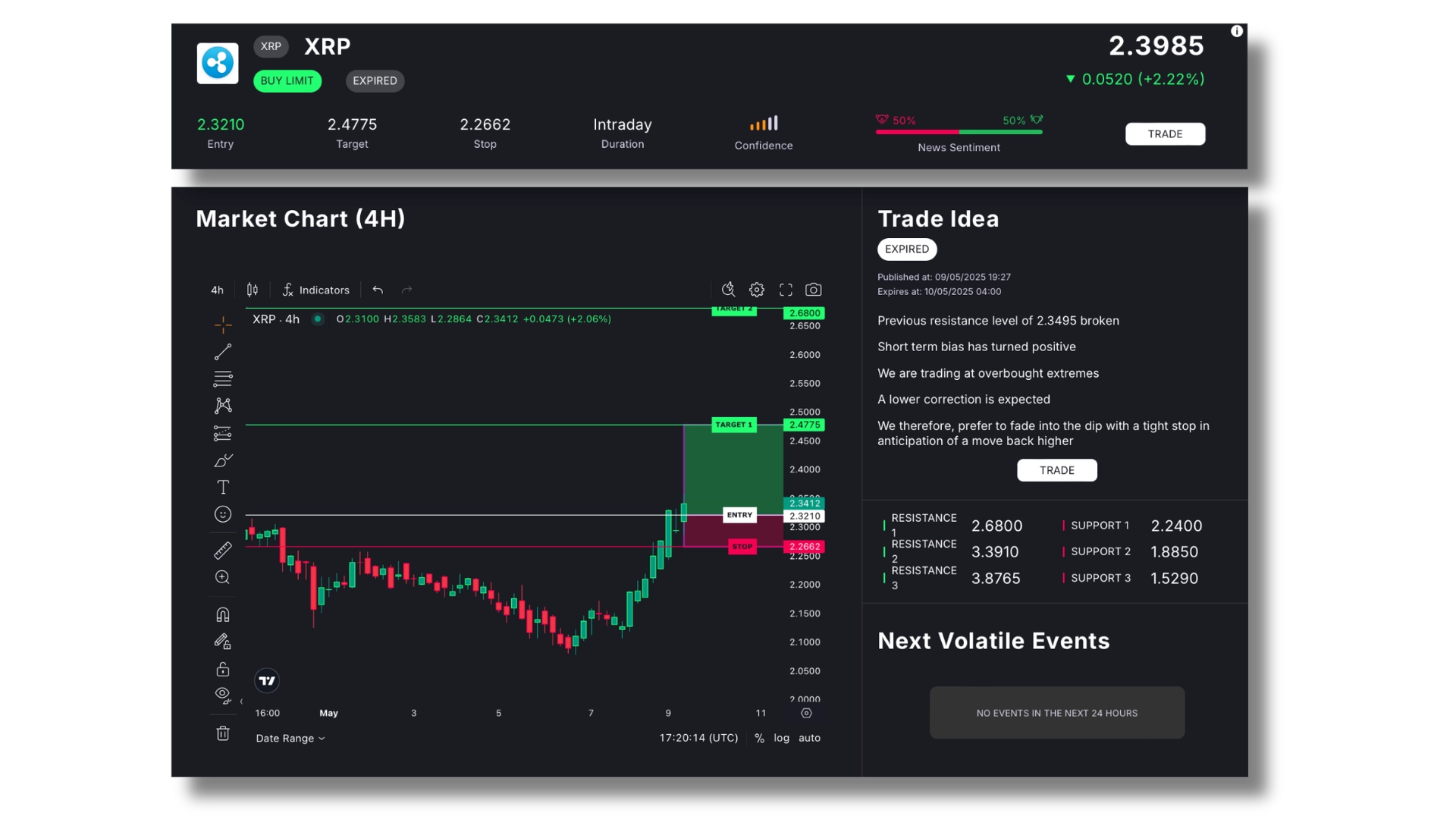
Task: Toggle lock all drawings
Action: pyautogui.click(x=223, y=669)
